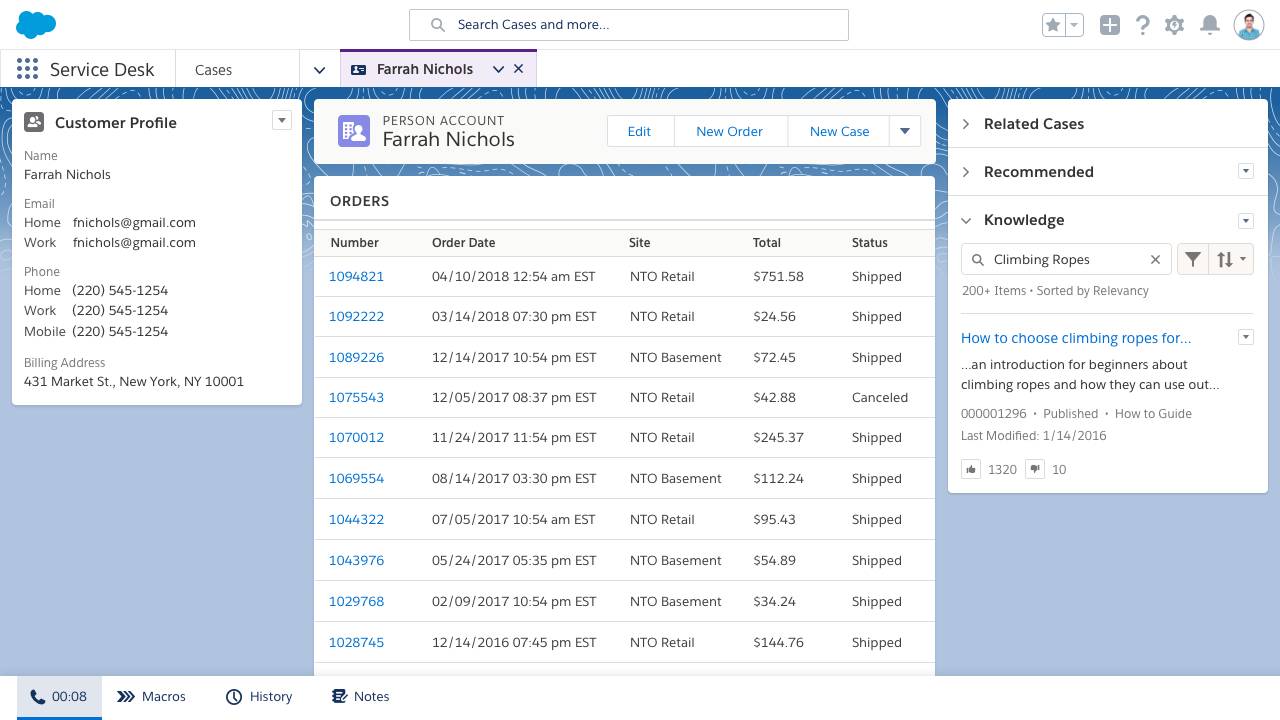Open order number 1028745
This screenshot has height=720, width=1280.
356,643
